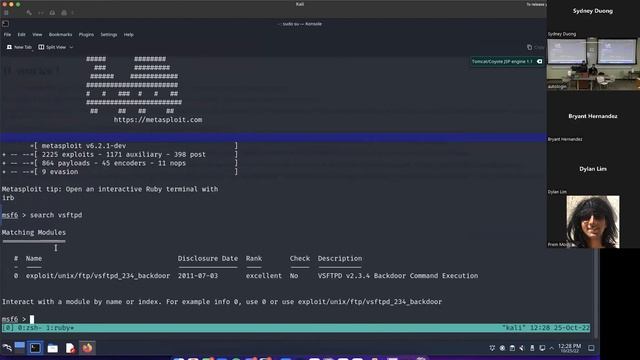Viewport: 640px width, 360px height.
Task: Click the Metasploit tip text line
Action: tap(110, 189)
